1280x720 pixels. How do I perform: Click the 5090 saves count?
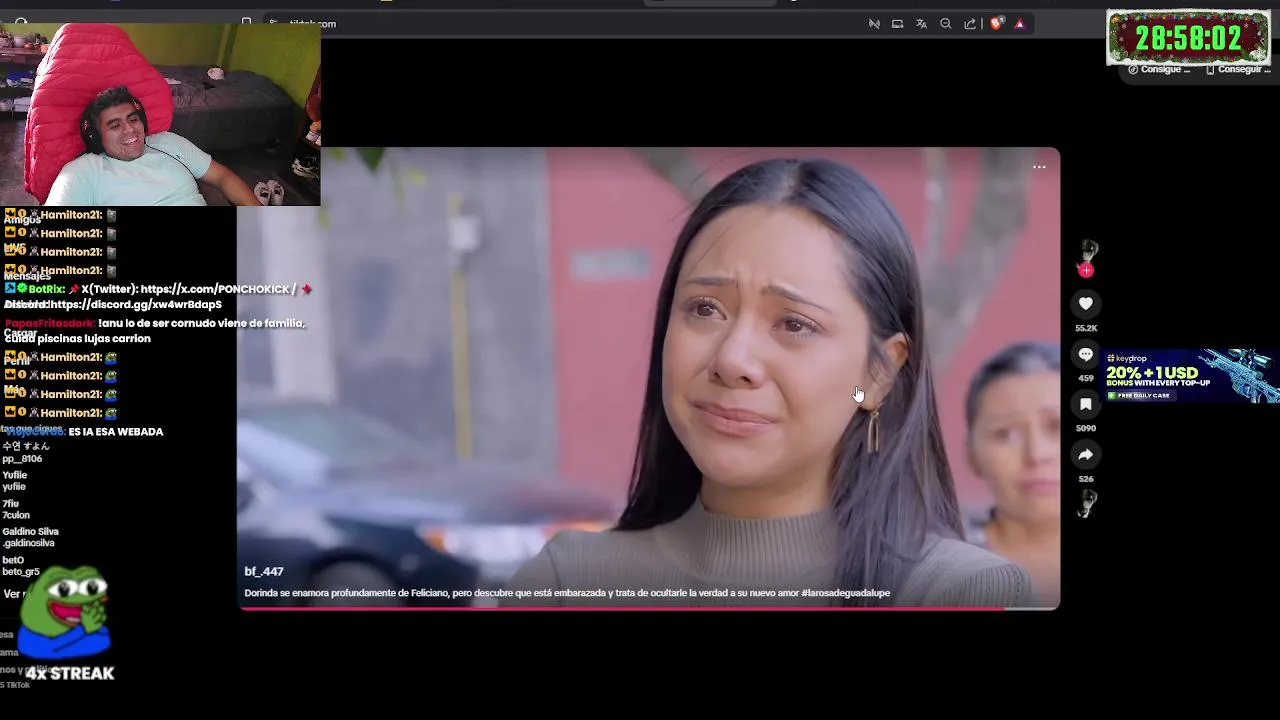pyautogui.click(x=1086, y=428)
